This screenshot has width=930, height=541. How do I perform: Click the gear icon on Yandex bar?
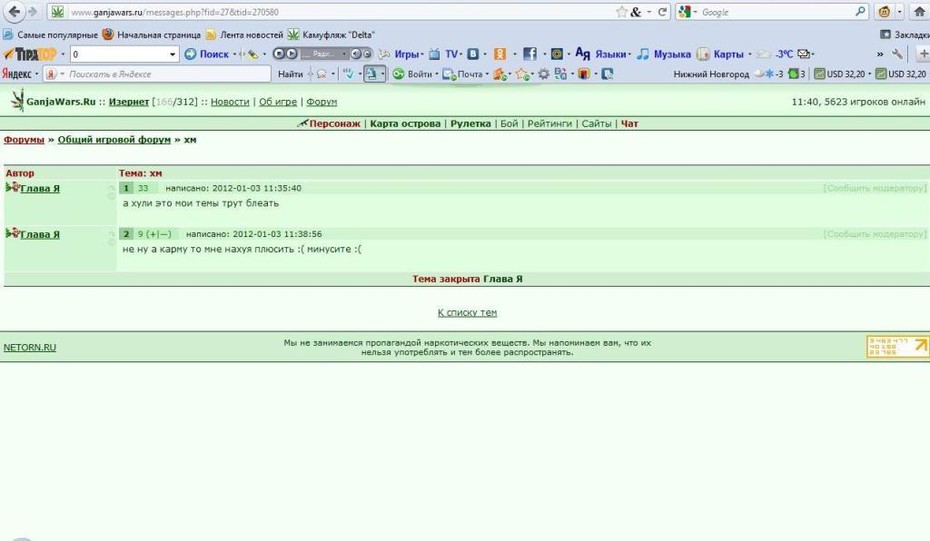543,74
